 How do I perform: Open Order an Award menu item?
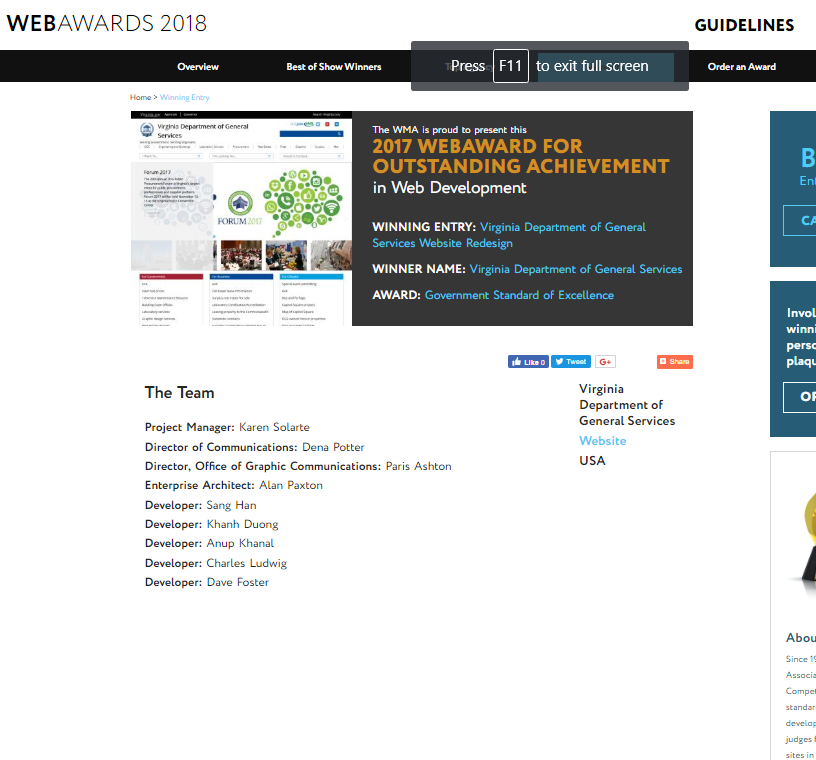(x=742, y=67)
